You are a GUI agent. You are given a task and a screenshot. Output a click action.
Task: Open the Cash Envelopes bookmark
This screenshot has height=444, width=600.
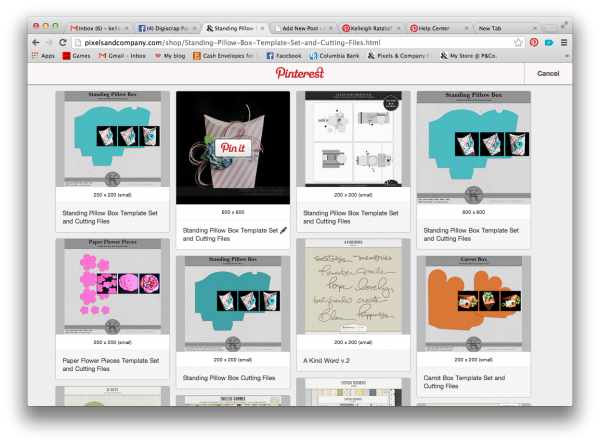(x=225, y=56)
